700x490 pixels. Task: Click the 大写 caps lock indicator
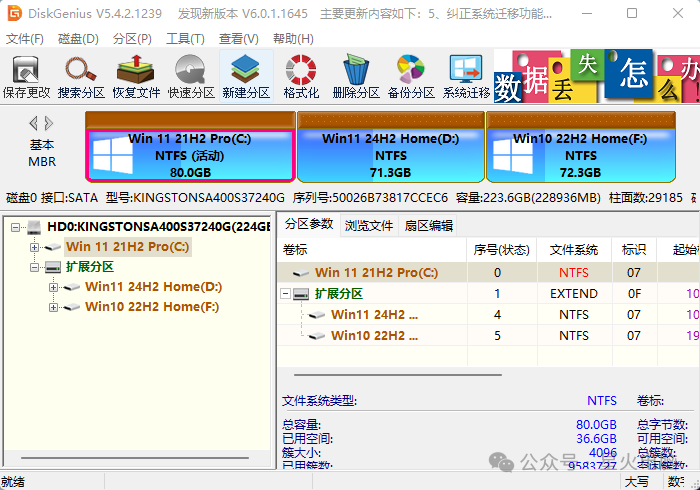[637, 482]
